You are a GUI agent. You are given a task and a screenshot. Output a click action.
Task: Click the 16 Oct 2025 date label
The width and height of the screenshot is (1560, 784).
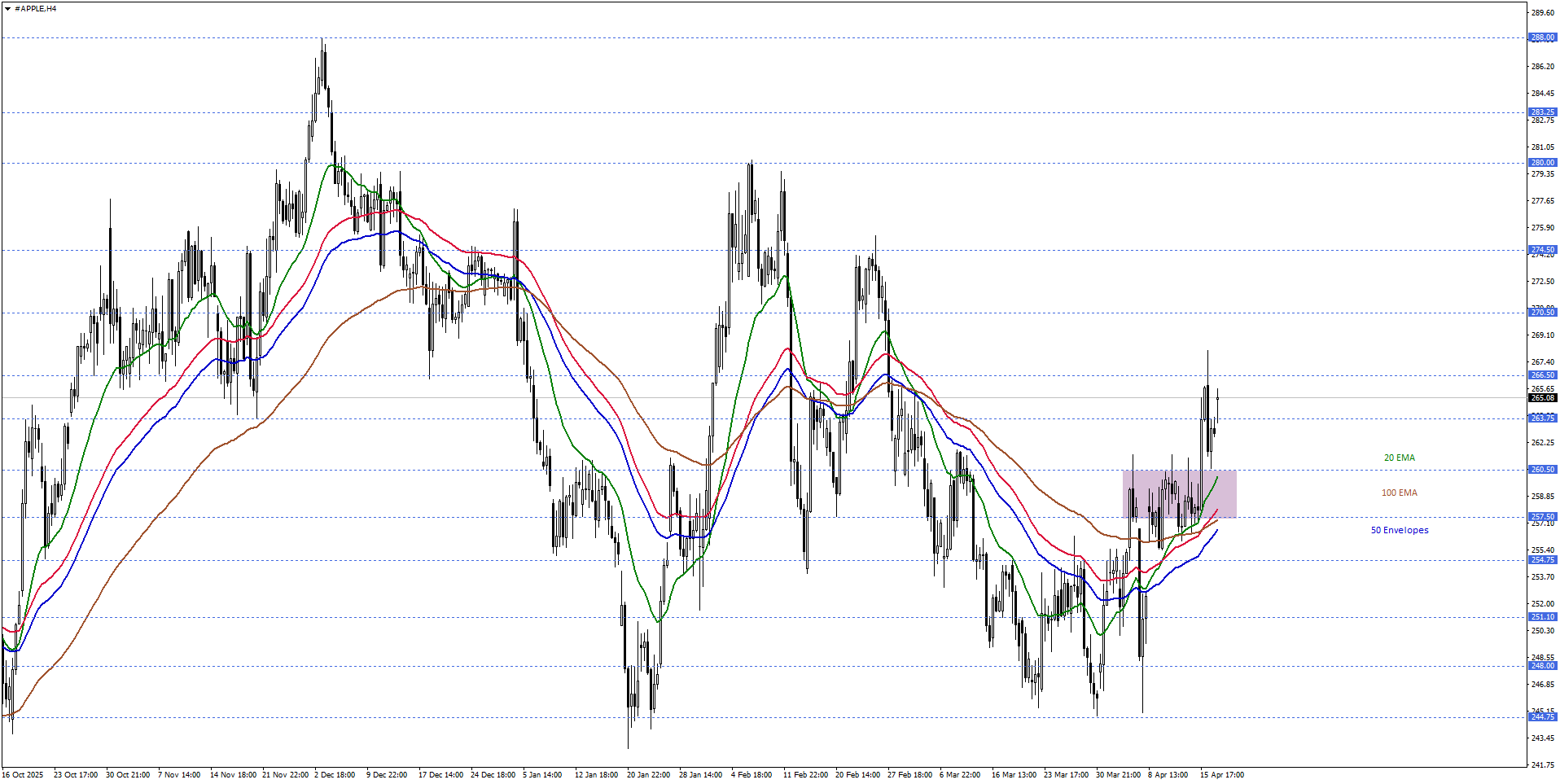(23, 775)
